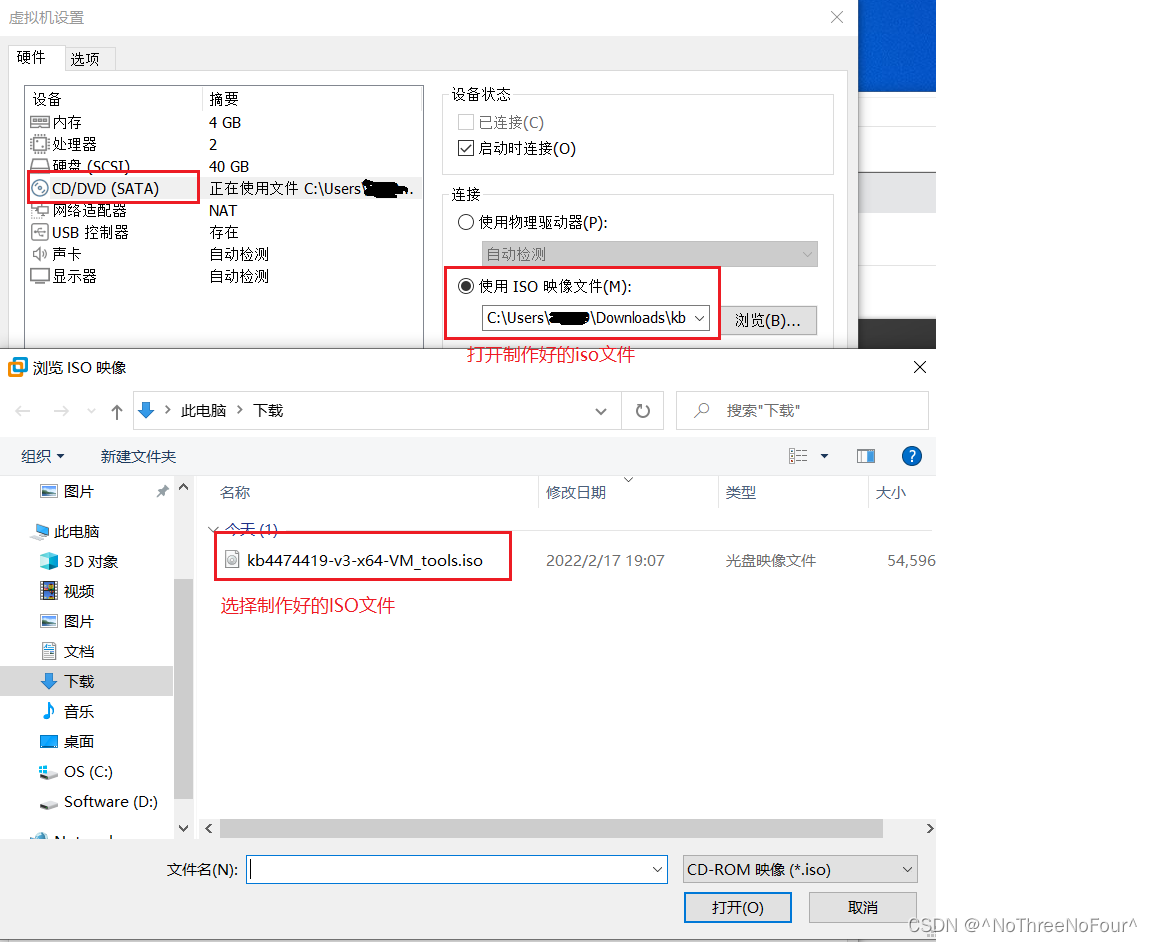
Task: Refresh the 下载 folder view
Action: 643,411
